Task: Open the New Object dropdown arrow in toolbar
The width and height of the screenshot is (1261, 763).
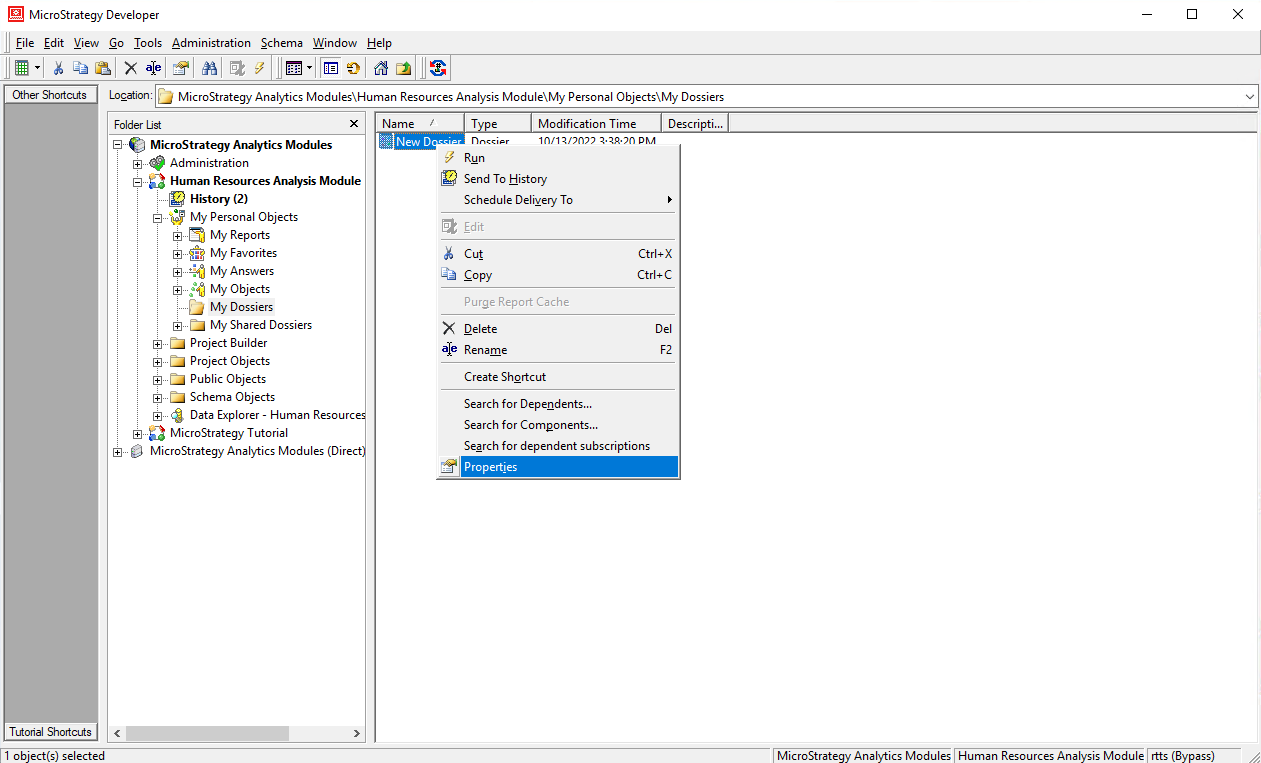Action: pyautogui.click(x=37, y=68)
